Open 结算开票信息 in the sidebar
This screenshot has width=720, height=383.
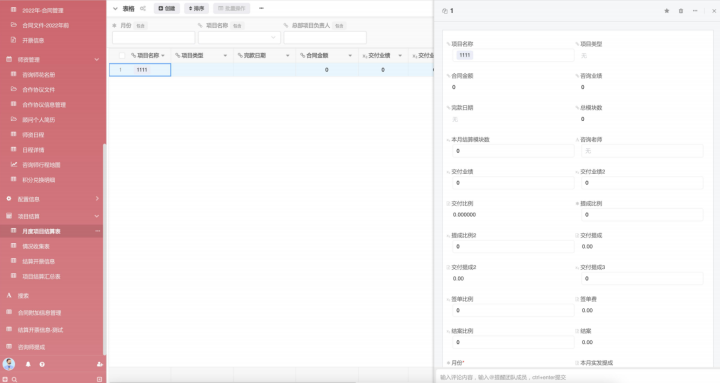point(38,261)
